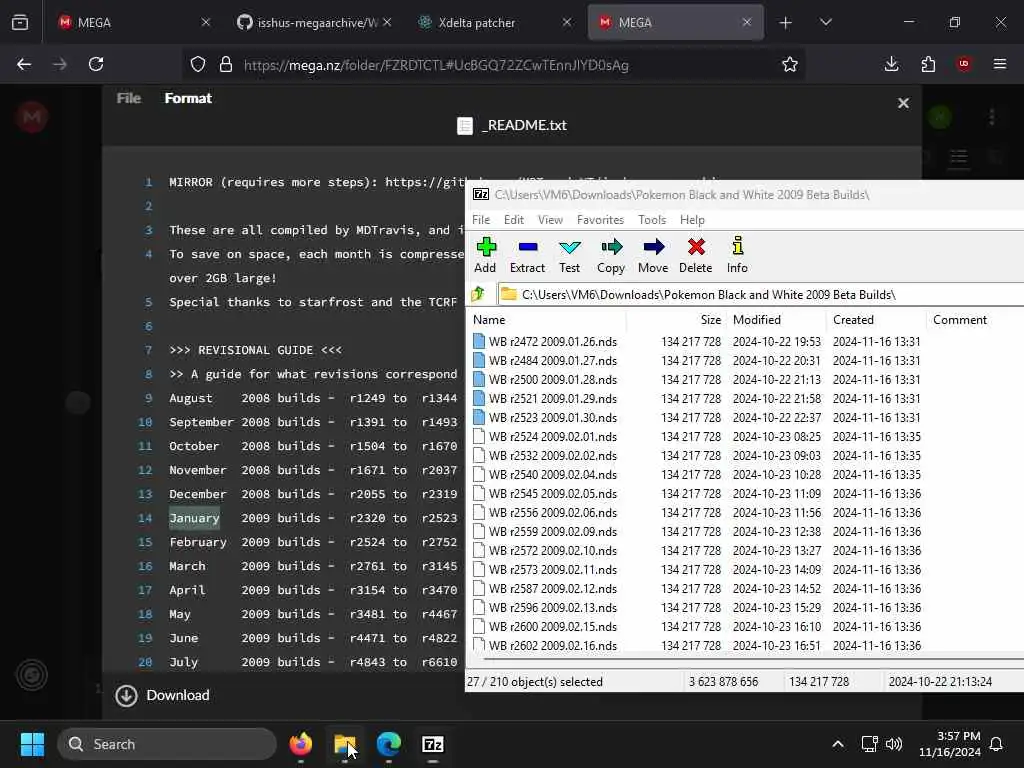
Task: Close the Xdelta patcher tab
Action: coord(566,23)
